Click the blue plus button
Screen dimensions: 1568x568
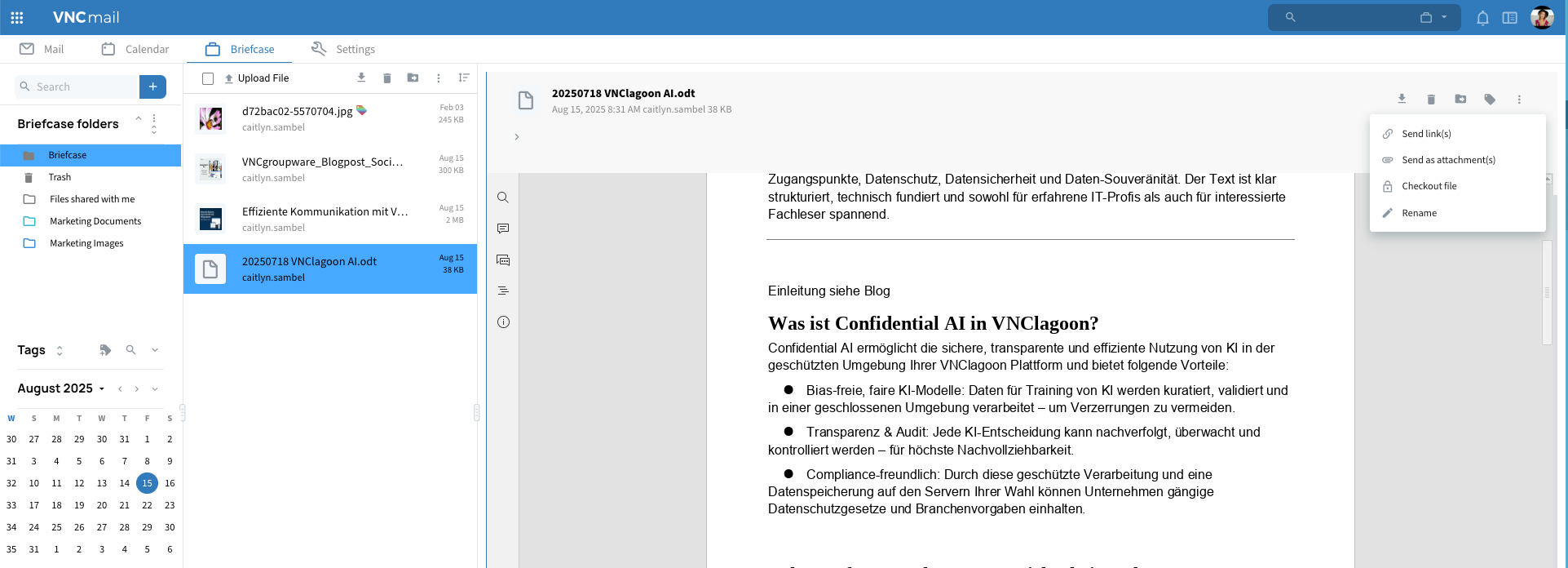pyautogui.click(x=152, y=87)
